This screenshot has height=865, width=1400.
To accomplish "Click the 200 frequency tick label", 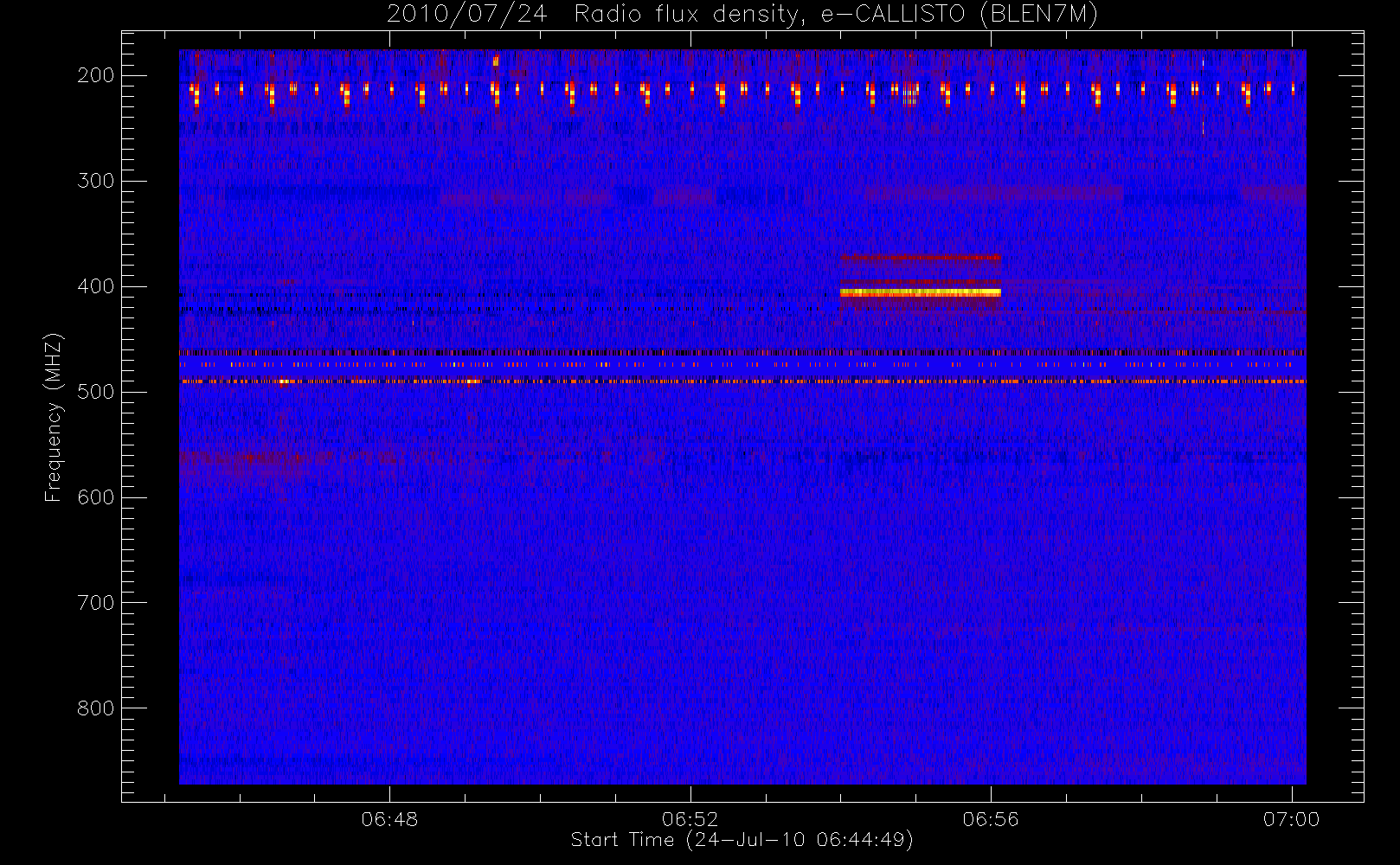I will (x=96, y=75).
